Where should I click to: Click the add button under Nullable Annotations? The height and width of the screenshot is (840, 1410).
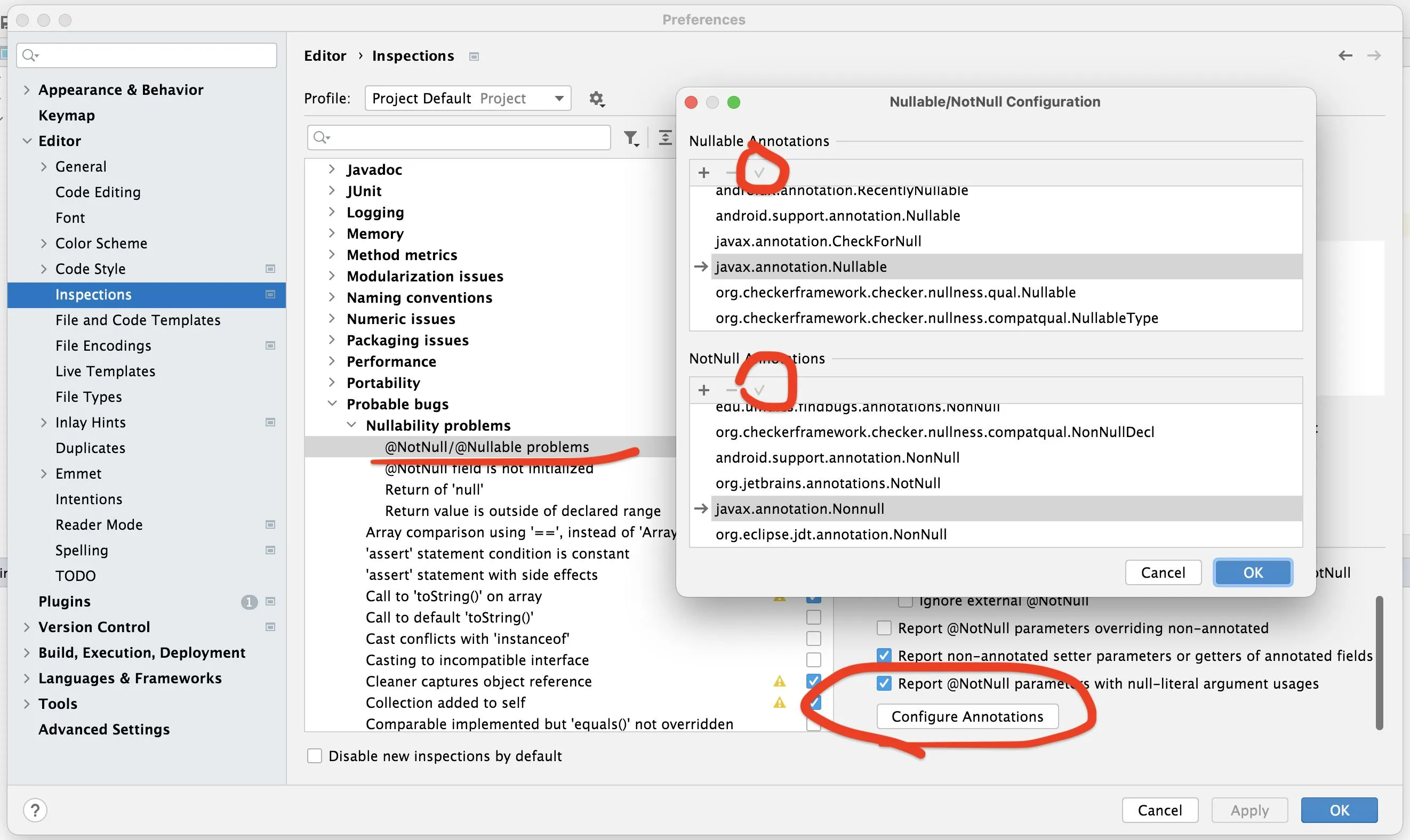coord(703,173)
